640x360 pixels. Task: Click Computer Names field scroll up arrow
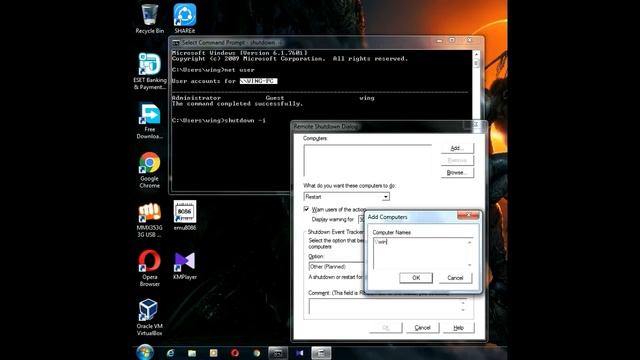469,242
